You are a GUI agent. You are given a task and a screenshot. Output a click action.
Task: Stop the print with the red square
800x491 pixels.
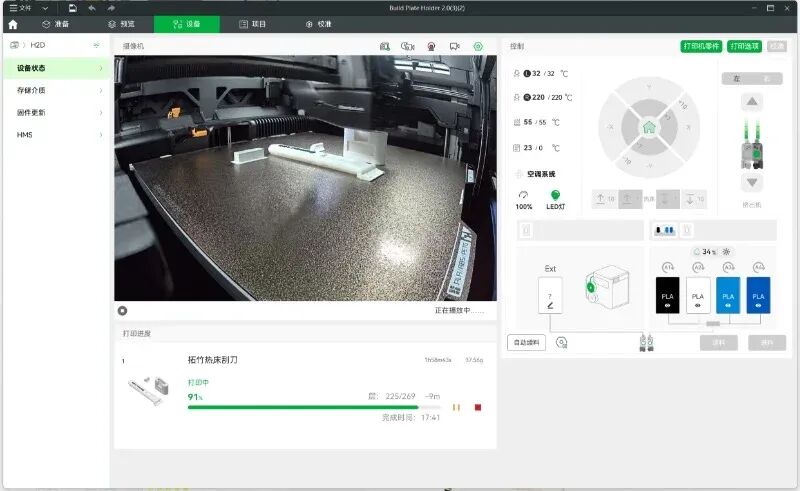pos(478,407)
